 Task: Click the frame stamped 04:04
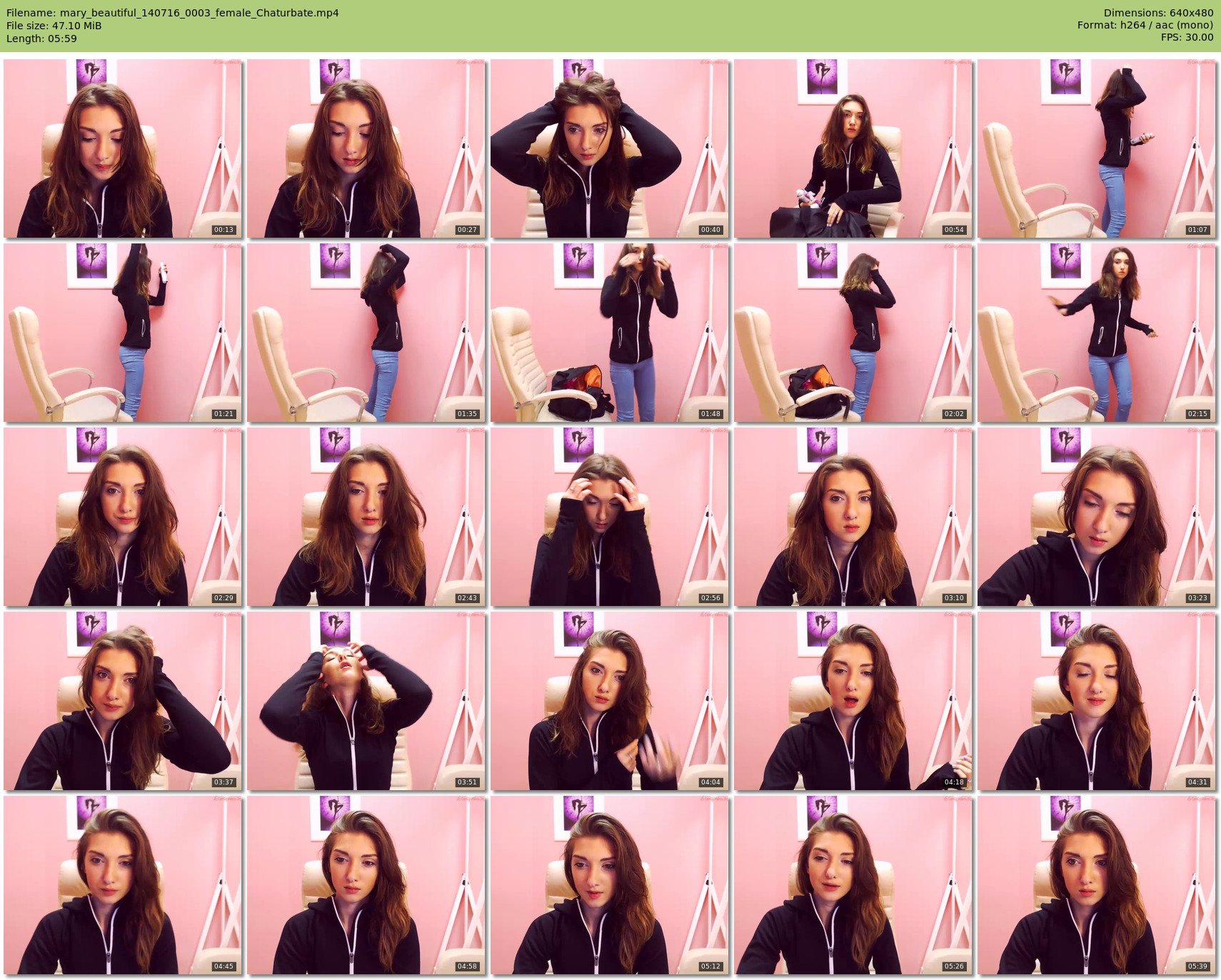click(610, 701)
